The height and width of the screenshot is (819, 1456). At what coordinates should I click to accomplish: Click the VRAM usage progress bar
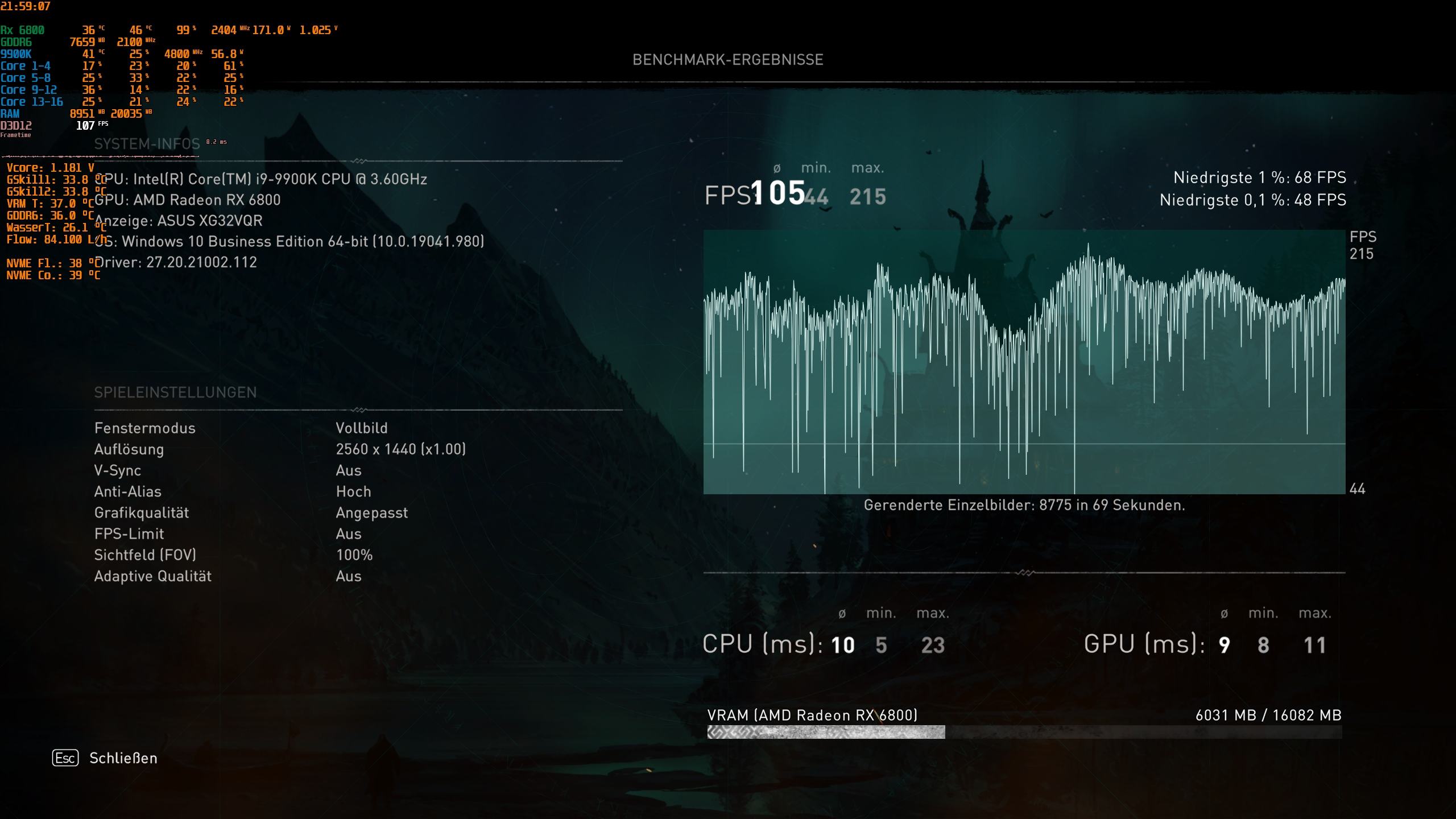click(x=1024, y=732)
